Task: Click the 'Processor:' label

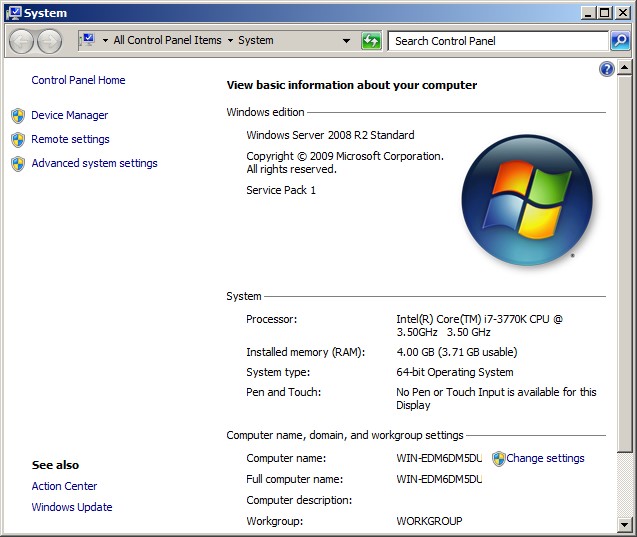Action: click(x=271, y=319)
